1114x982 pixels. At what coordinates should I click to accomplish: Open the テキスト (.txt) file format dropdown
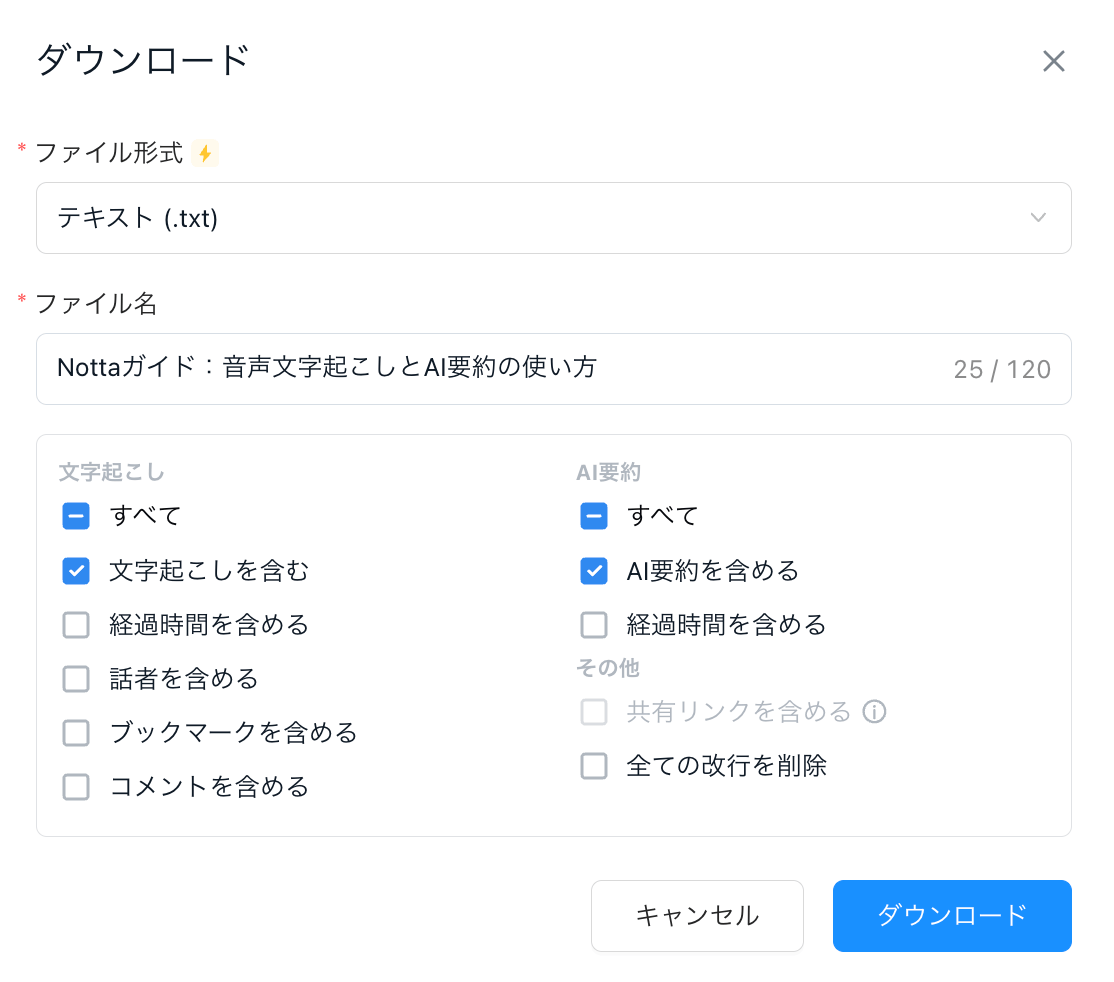pyautogui.click(x=553, y=218)
